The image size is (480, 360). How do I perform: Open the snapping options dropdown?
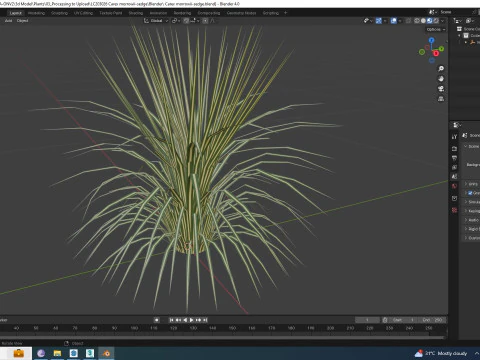coord(195,21)
